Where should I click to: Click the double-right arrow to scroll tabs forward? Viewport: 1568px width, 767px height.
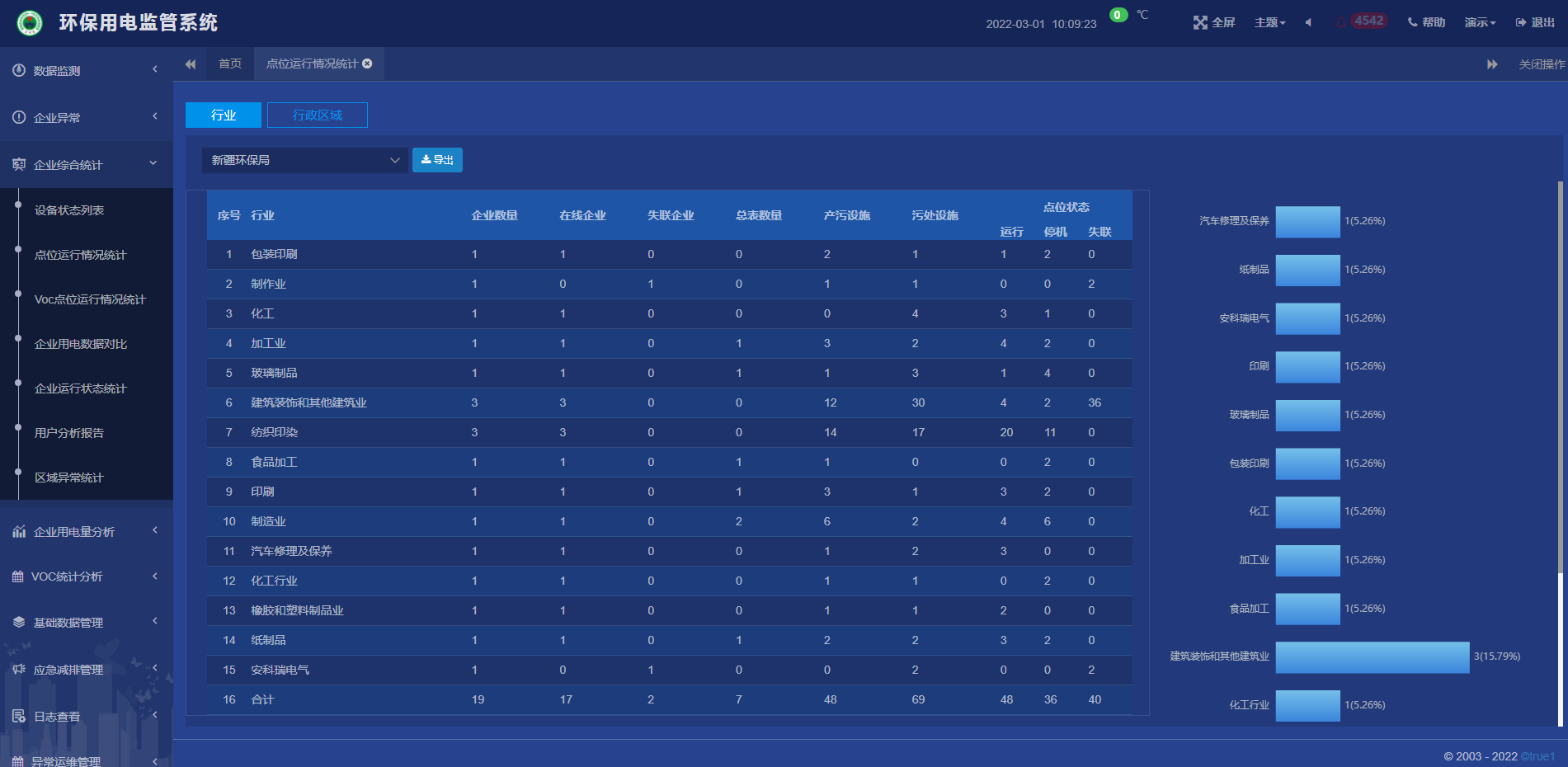pos(1492,64)
